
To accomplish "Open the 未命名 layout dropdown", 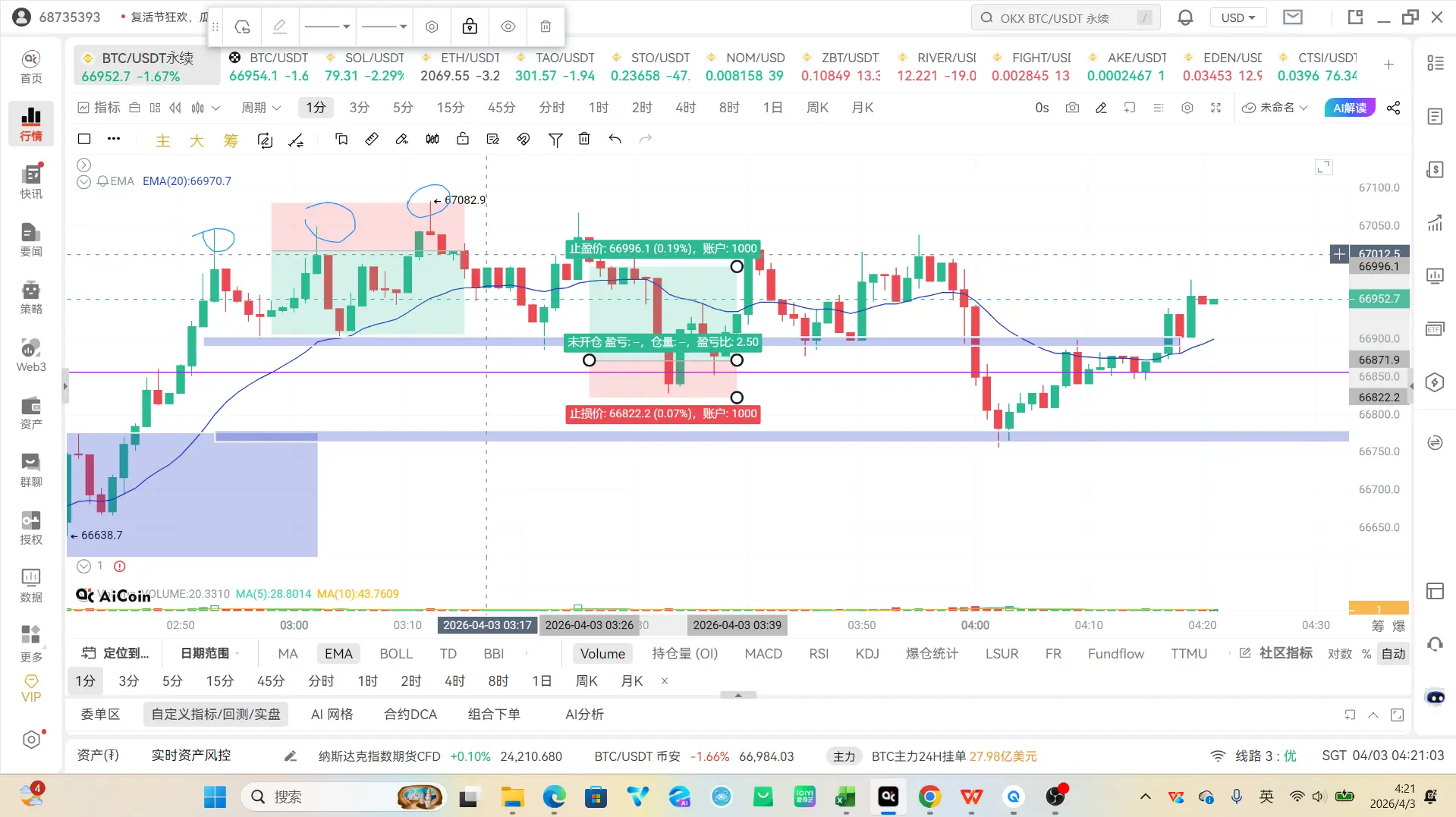I will click(x=1275, y=108).
